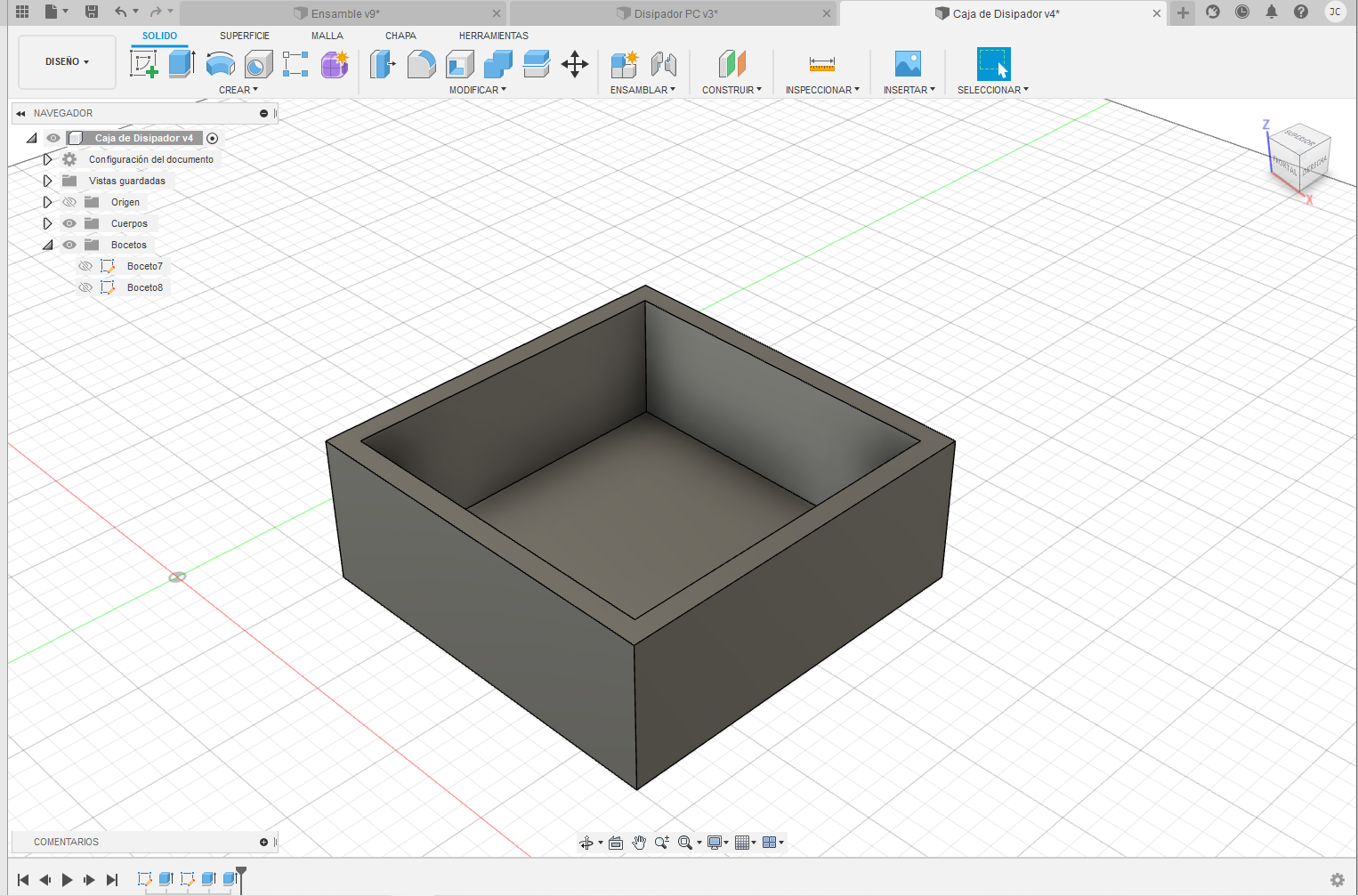Collapse the Caja de Disipador v4 root node
Viewport: 1358px width, 896px height.
(32, 138)
